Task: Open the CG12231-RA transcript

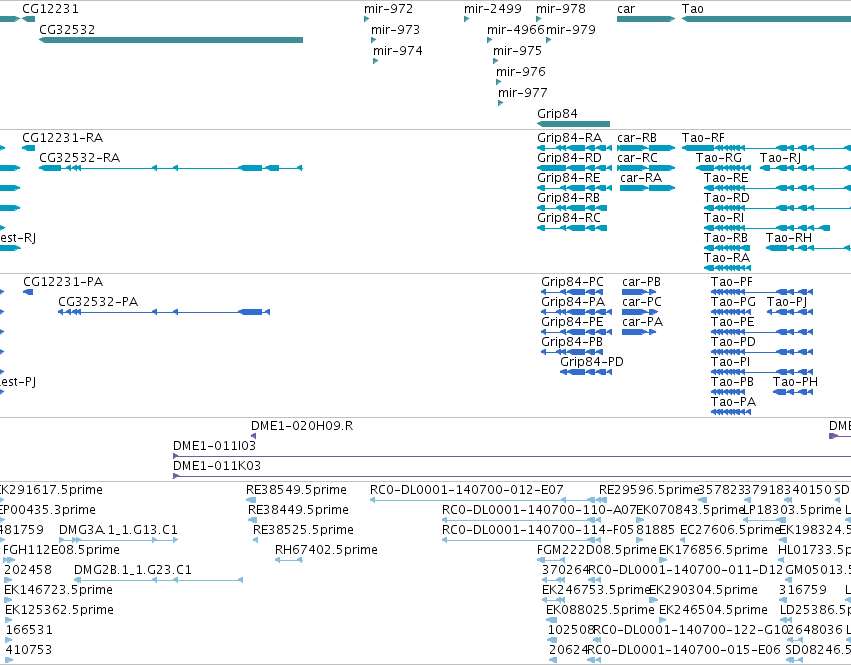Action: click(29, 148)
